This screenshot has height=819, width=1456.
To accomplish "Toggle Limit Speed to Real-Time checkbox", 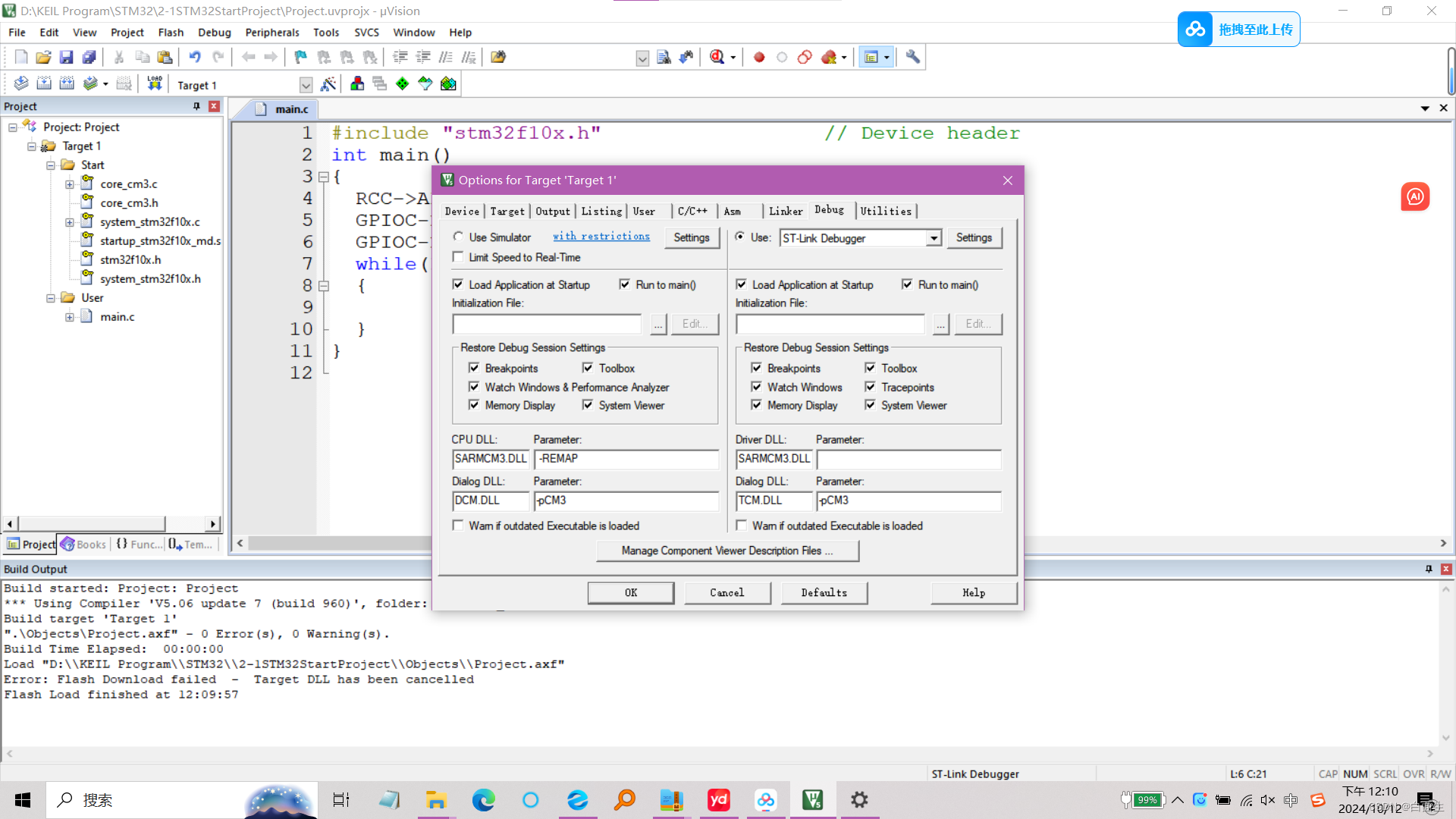I will click(458, 257).
